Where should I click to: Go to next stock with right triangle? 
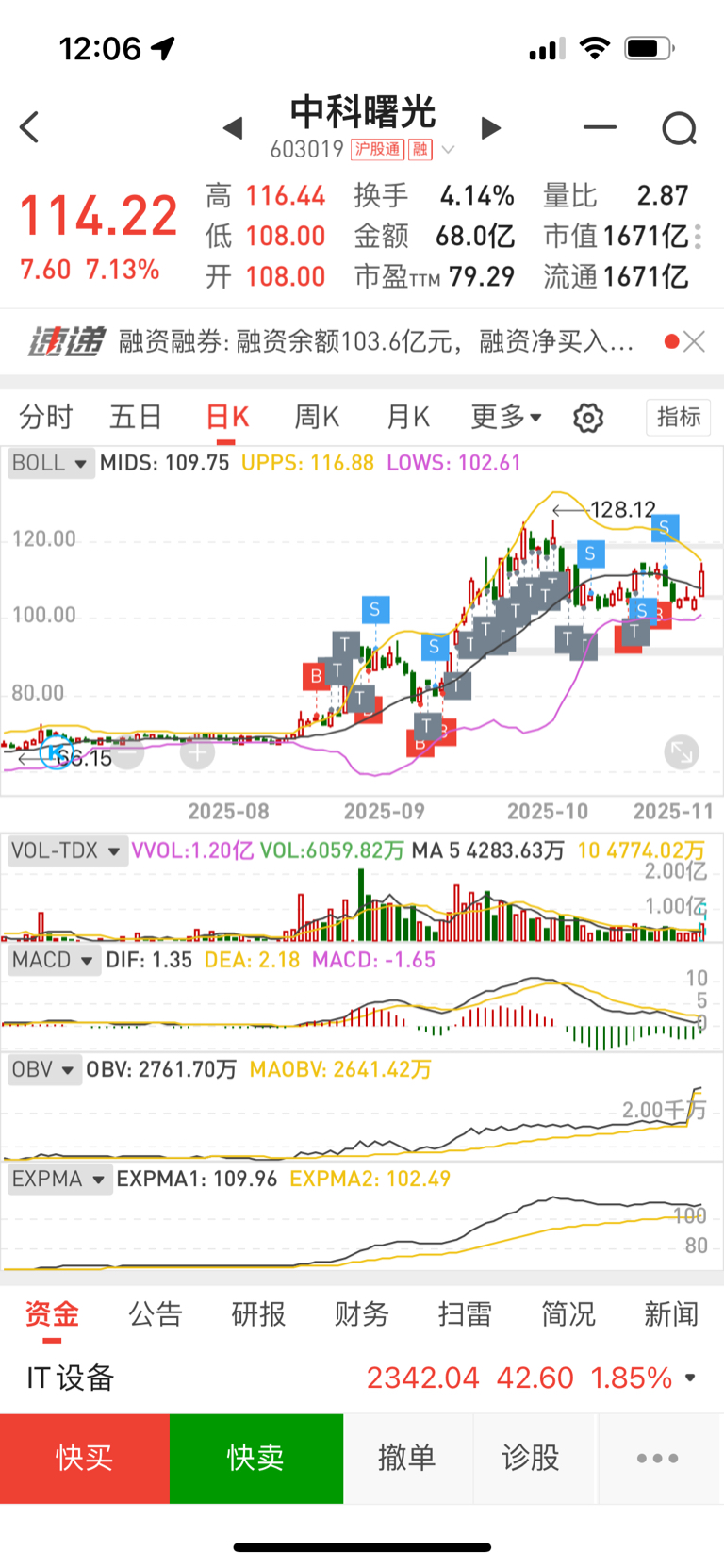(x=490, y=127)
